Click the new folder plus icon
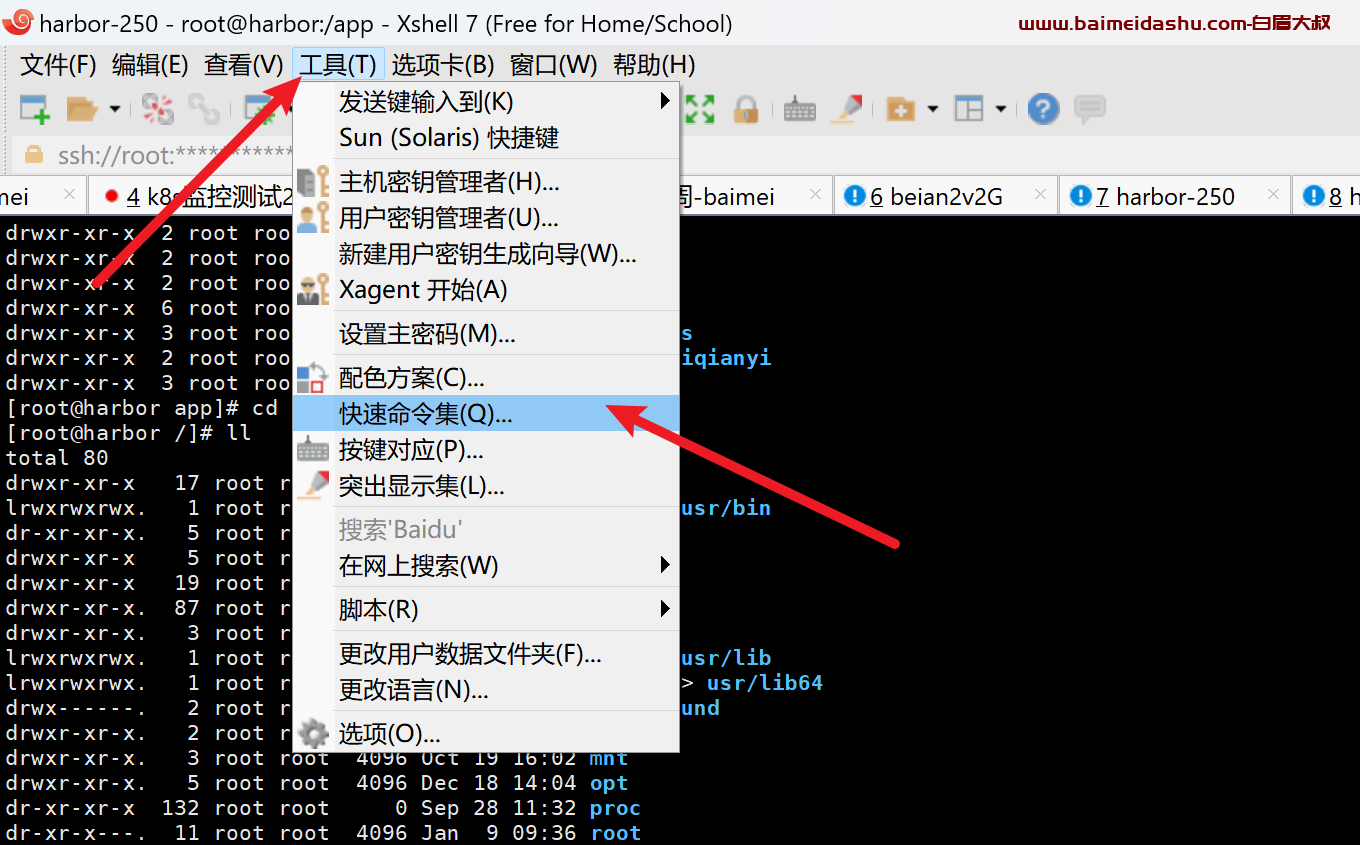The height and width of the screenshot is (845, 1360). tap(901, 108)
